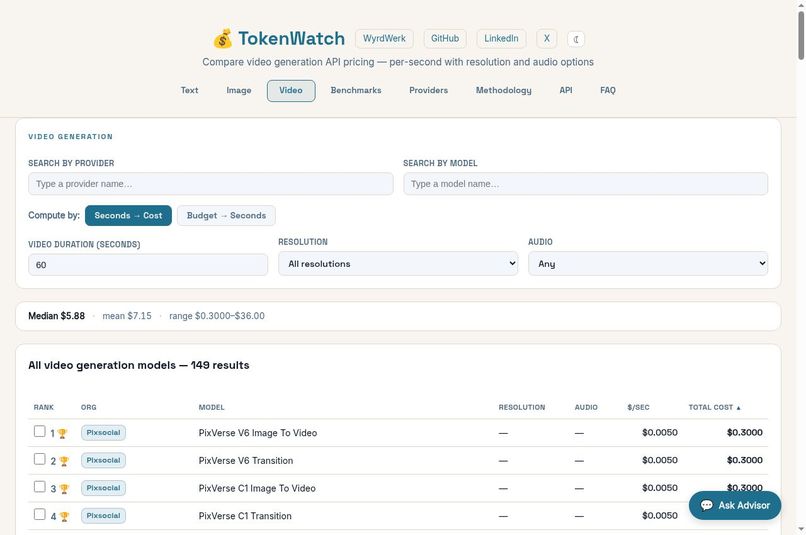The width and height of the screenshot is (806, 535).
Task: Open the Providers tab
Action: (428, 90)
